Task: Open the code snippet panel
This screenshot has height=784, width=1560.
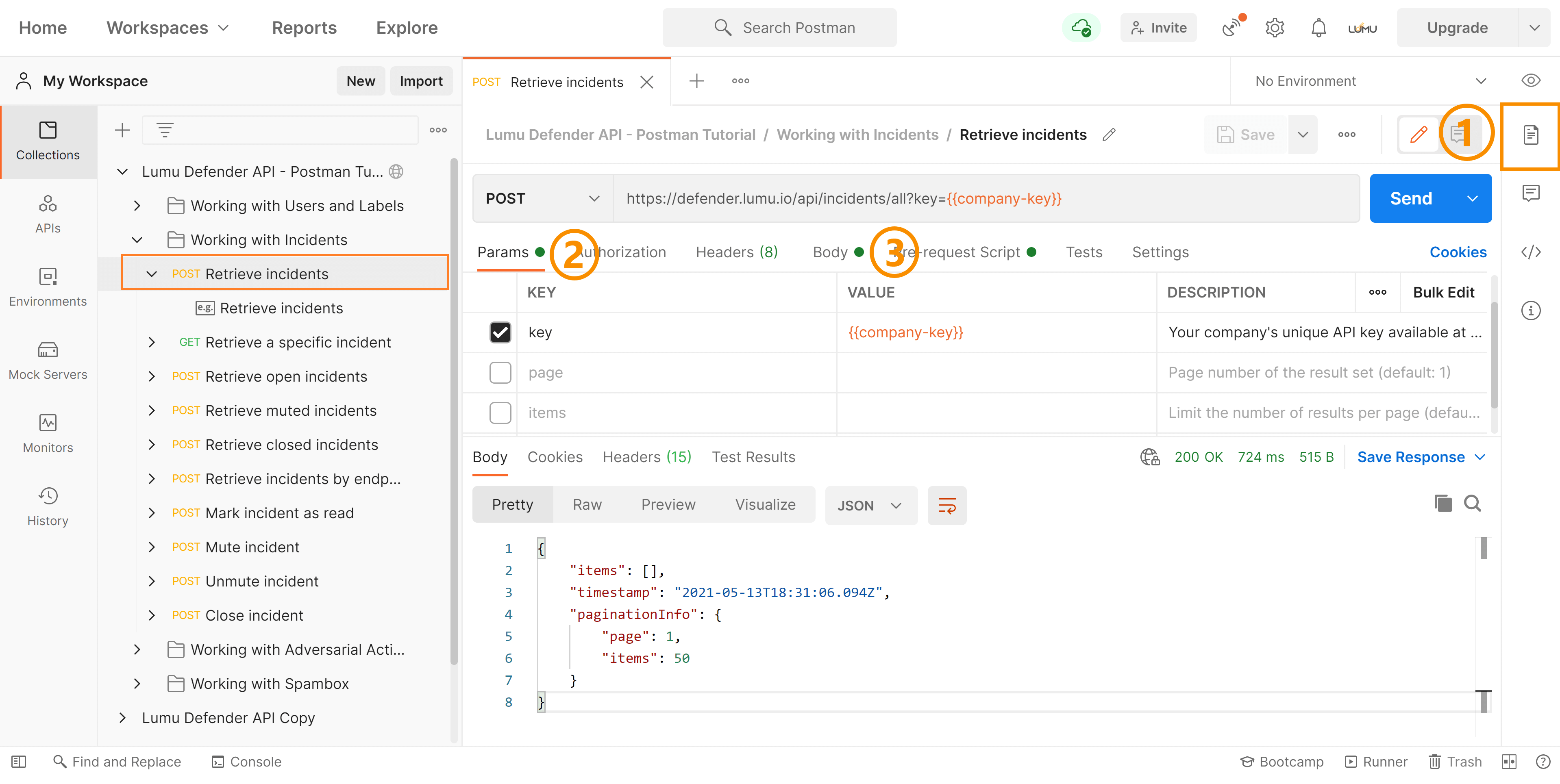Action: pos(1532,252)
